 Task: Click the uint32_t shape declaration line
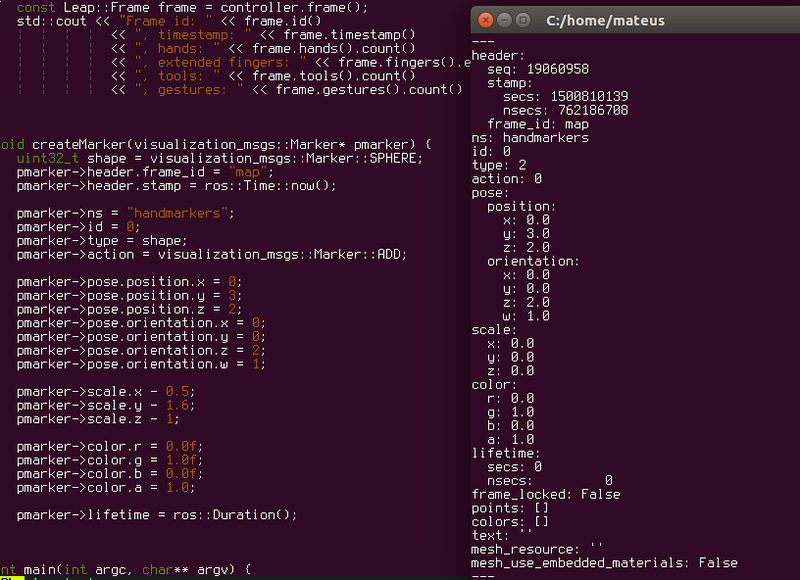220,158
